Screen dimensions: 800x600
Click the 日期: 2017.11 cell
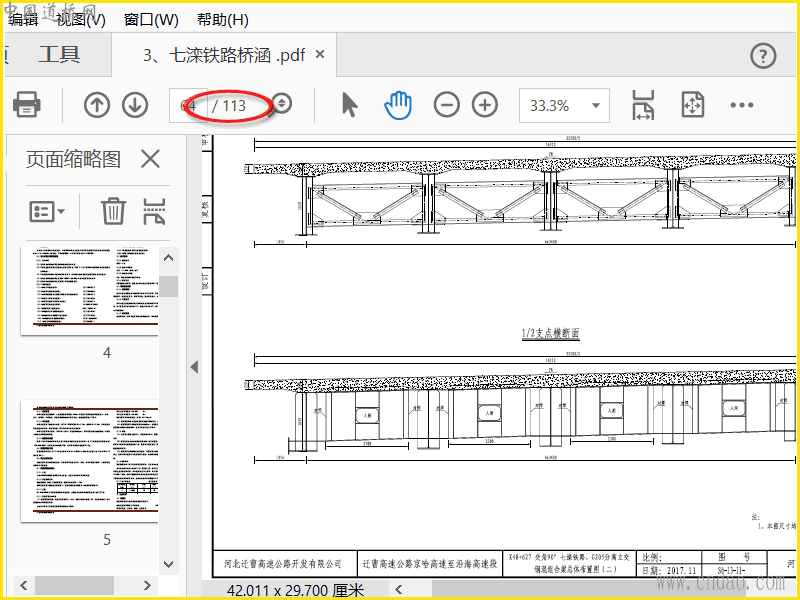[x=669, y=570]
